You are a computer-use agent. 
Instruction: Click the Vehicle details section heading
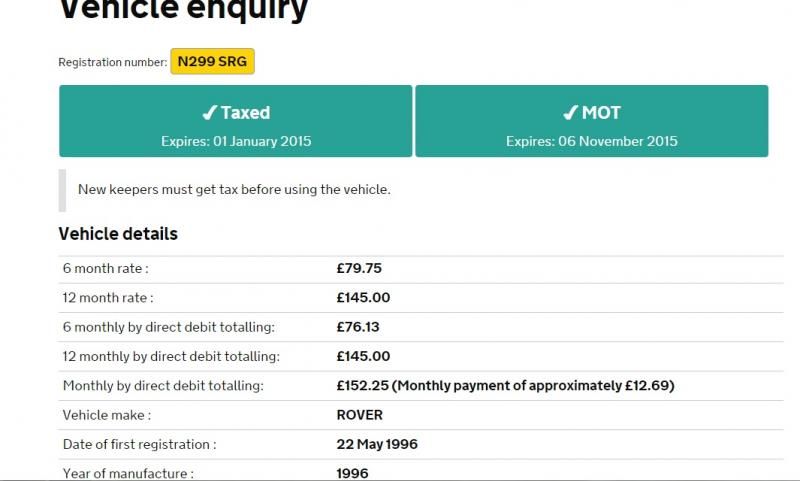(x=118, y=234)
